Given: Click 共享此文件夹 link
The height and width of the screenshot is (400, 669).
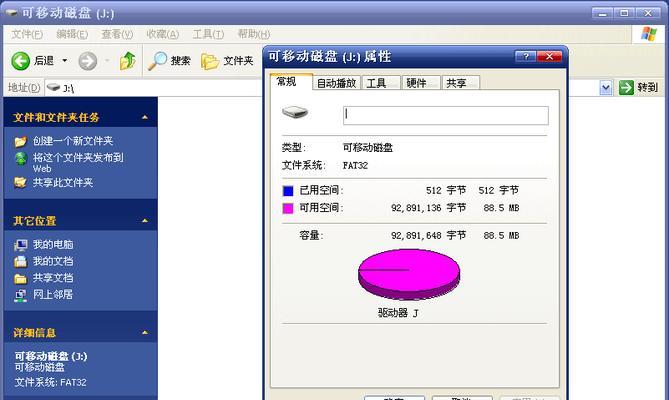Looking at the screenshot, I should tap(63, 183).
